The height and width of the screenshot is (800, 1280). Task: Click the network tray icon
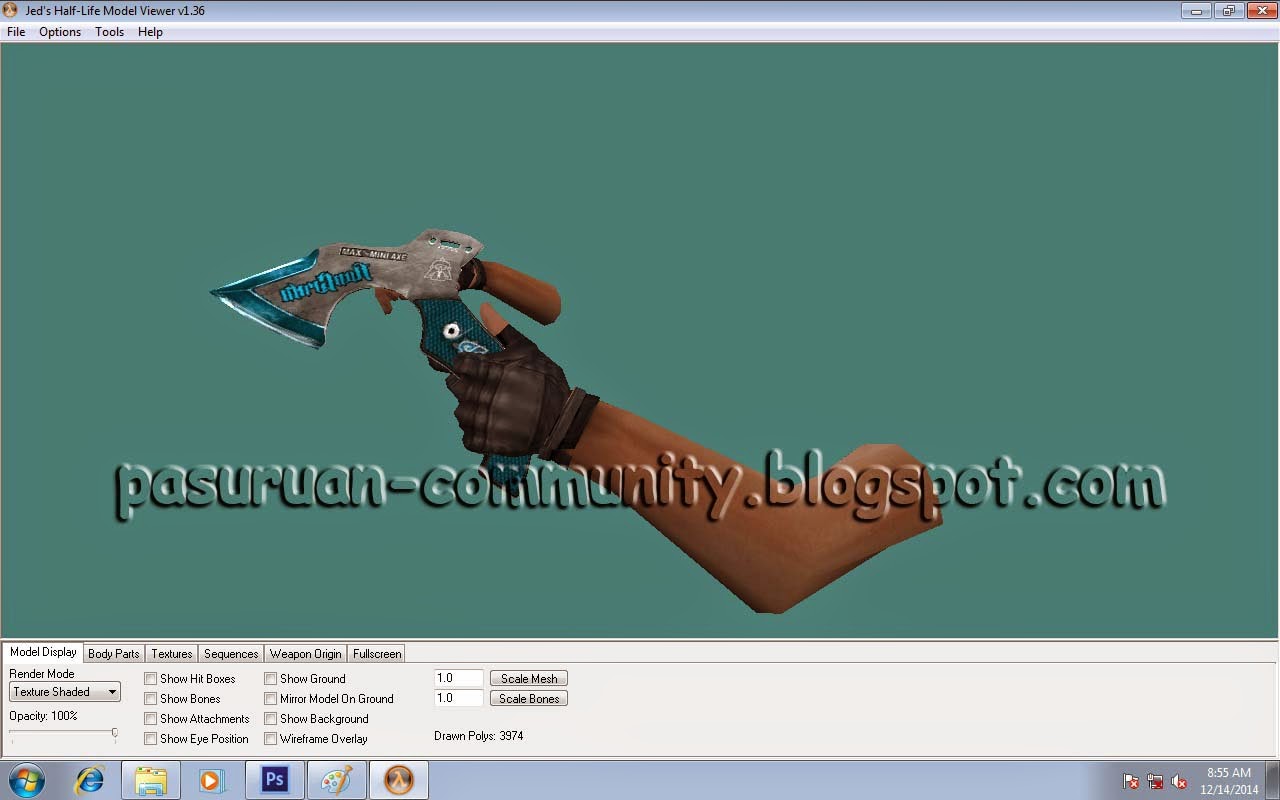pos(1155,781)
